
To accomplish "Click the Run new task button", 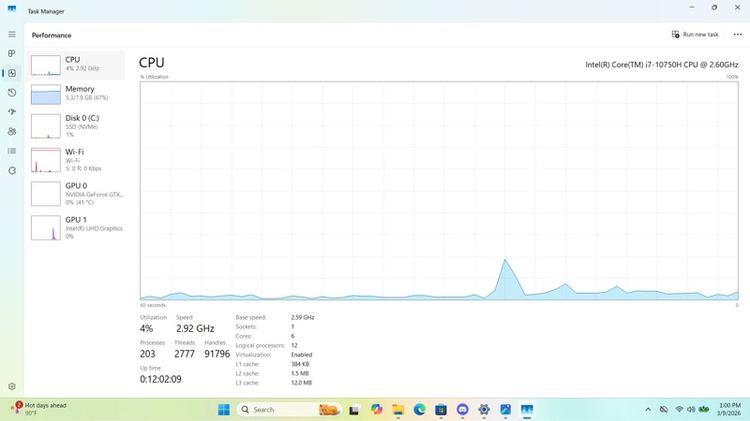I will tap(695, 34).
